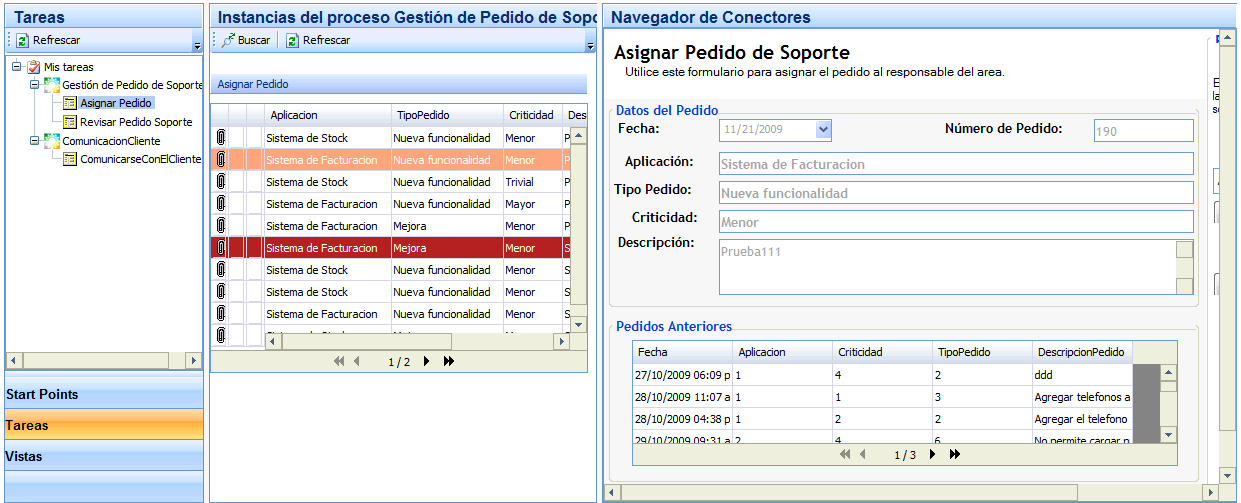
Task: Jump to last page of Pedidos Anteriores
Action: click(954, 455)
